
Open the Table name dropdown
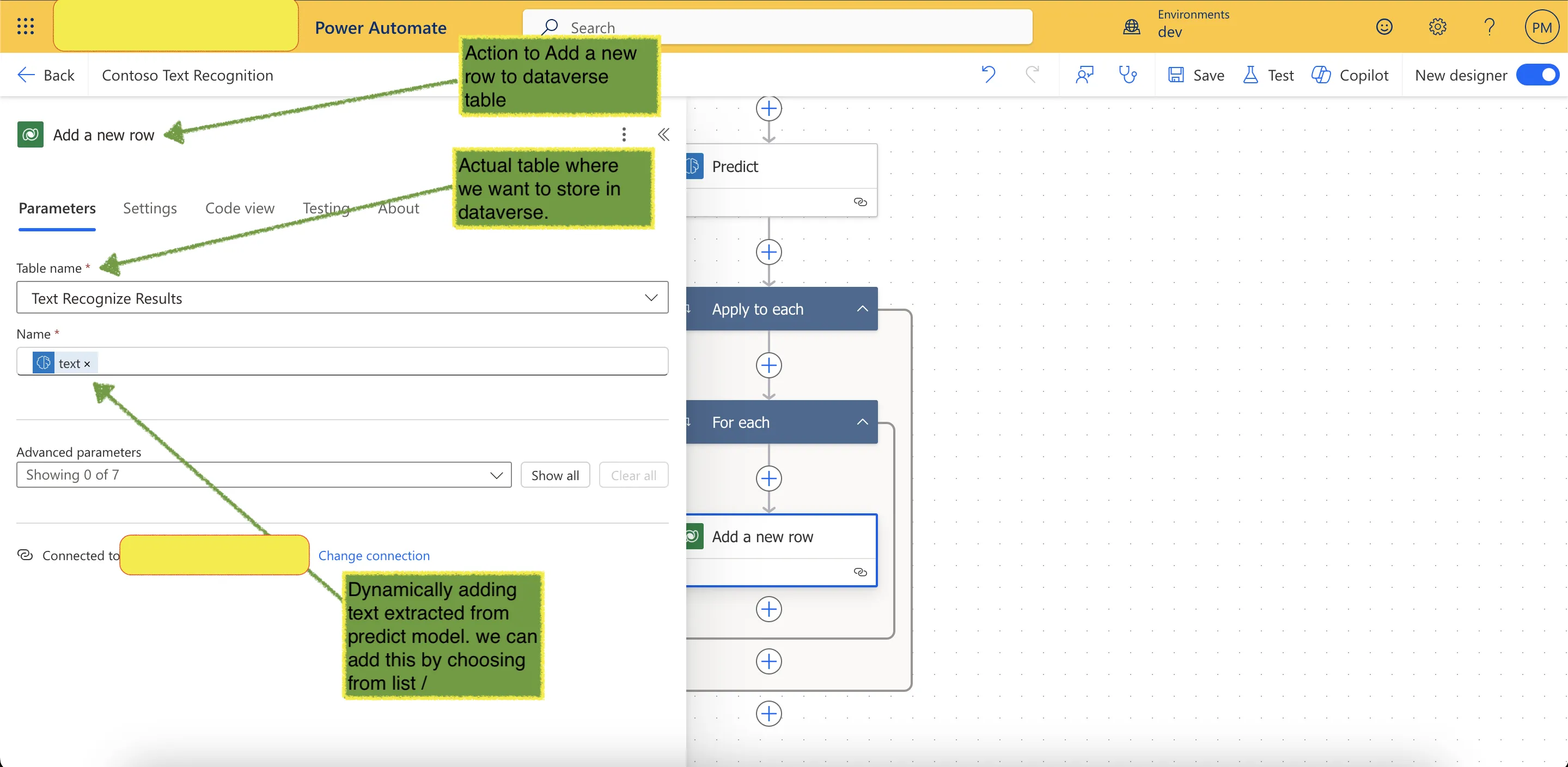[342, 297]
